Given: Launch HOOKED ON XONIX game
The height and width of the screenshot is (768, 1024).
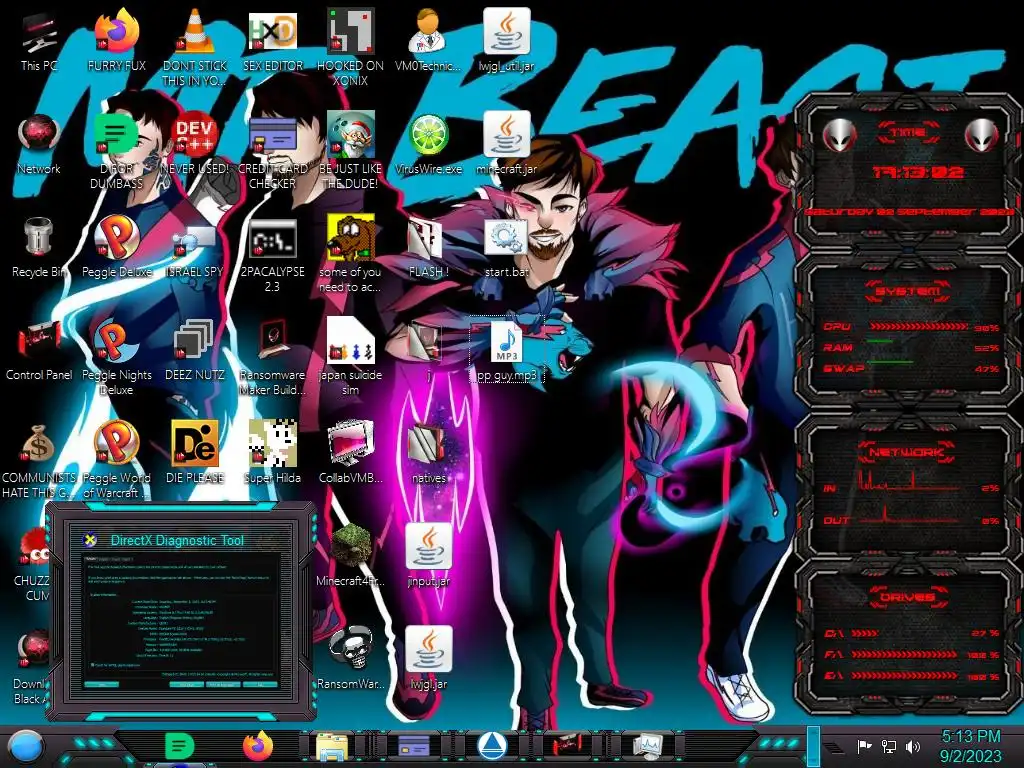Looking at the screenshot, I should (x=350, y=47).
